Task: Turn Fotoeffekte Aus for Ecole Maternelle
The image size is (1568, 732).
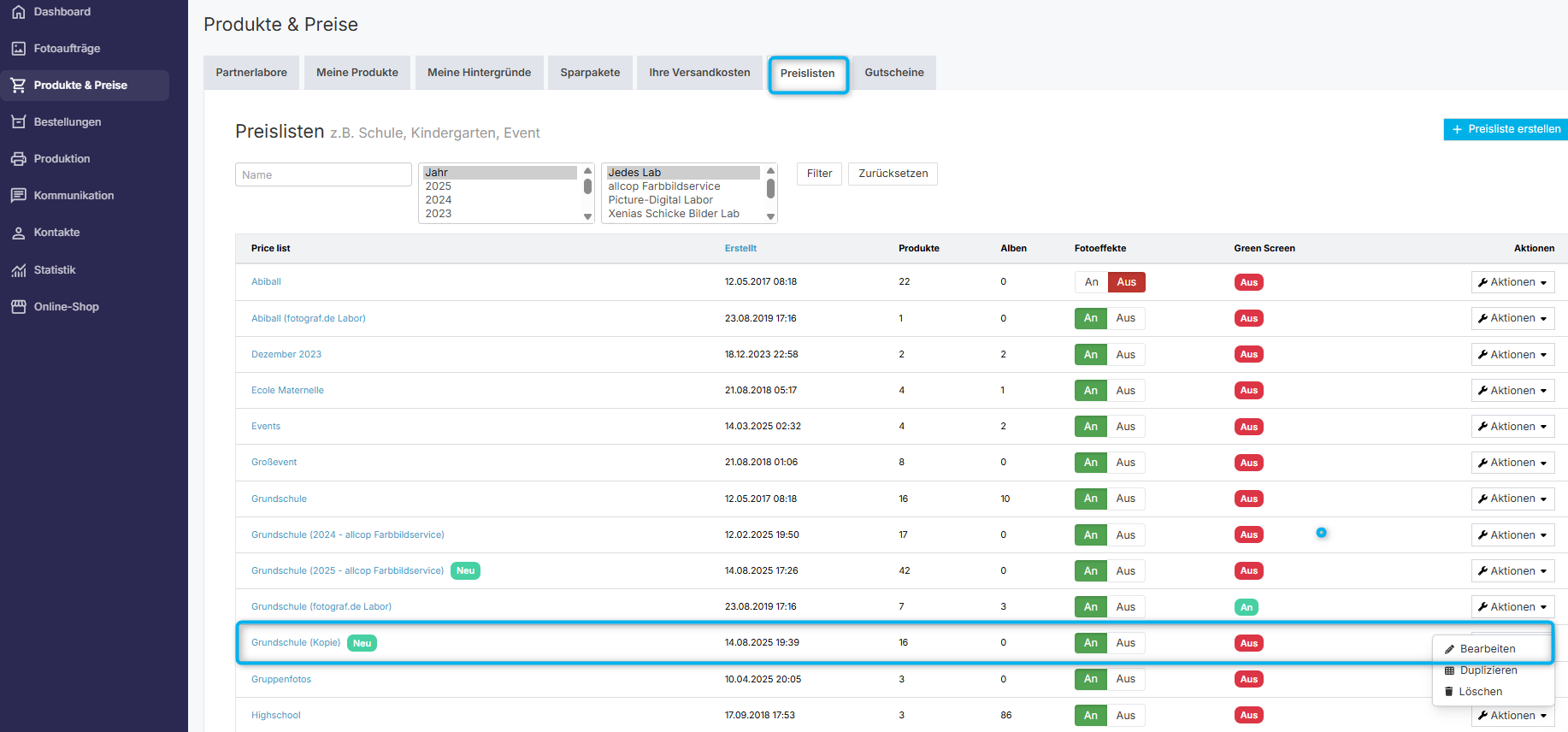Action: point(1126,391)
